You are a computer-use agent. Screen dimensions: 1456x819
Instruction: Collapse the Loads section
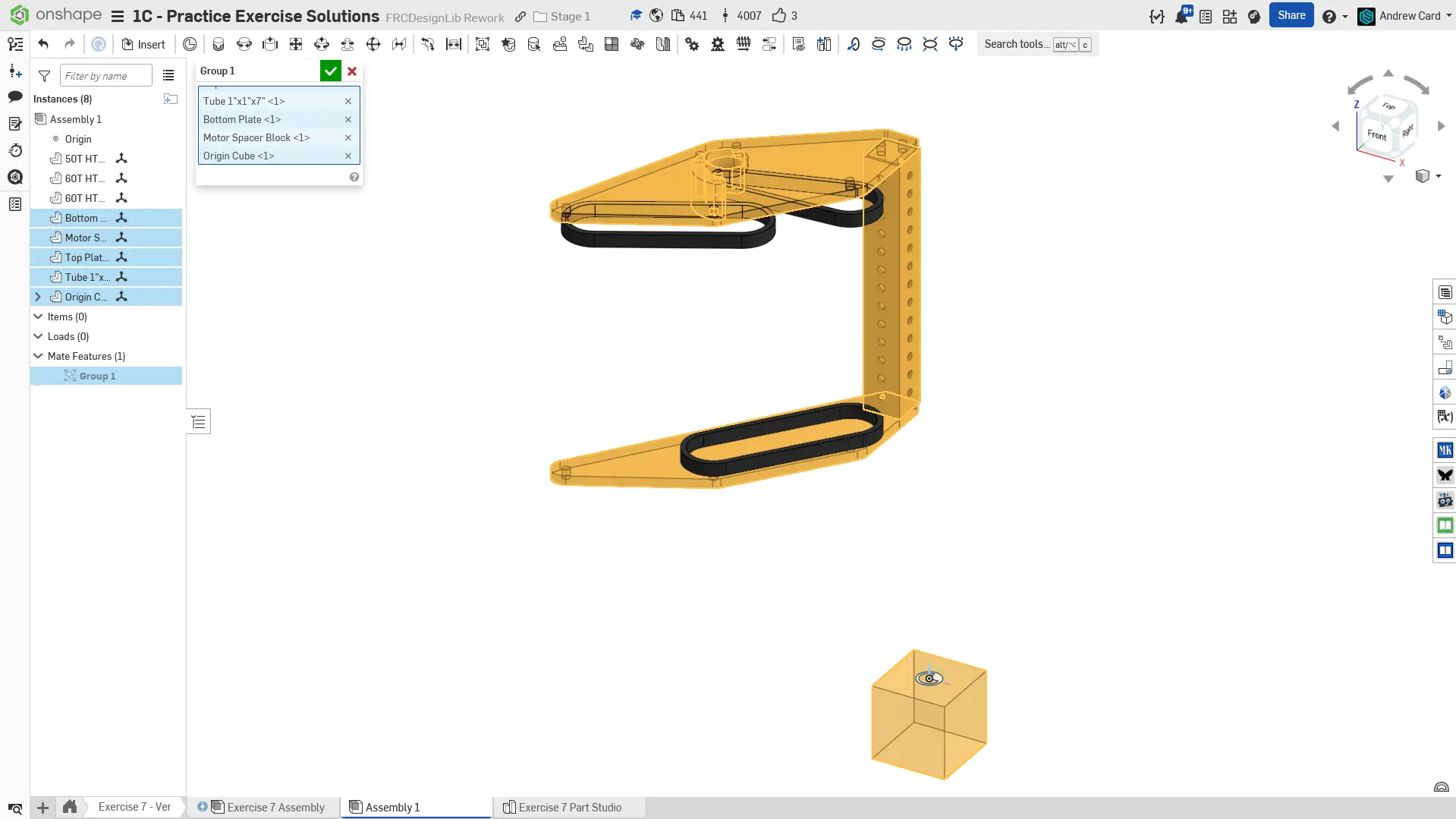coord(38,336)
